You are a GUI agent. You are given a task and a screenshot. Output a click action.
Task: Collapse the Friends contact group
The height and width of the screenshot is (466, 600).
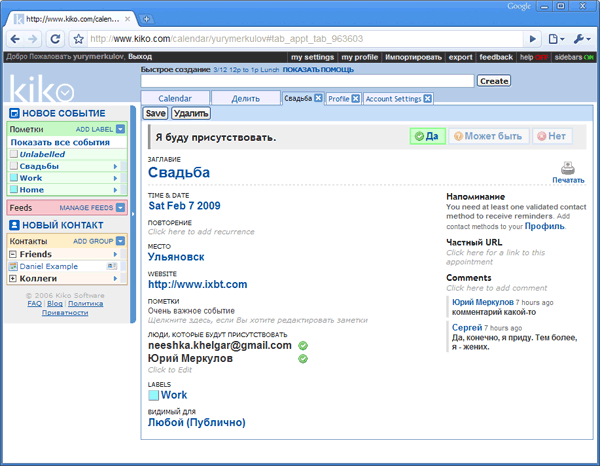click(x=13, y=254)
